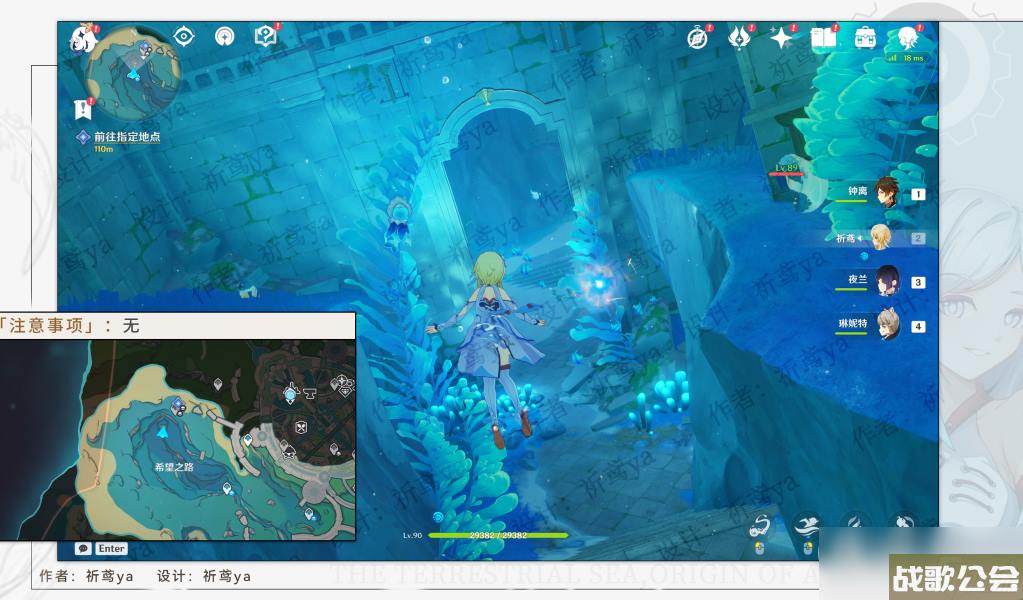Open the quest journal exclamation banner

83,108
